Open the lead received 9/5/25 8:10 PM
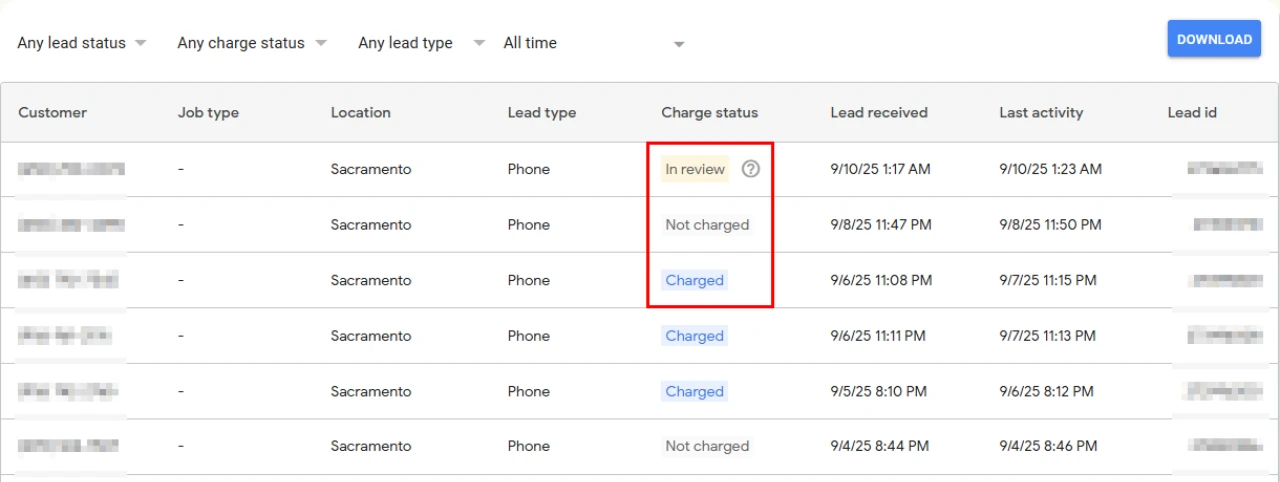 click(878, 391)
